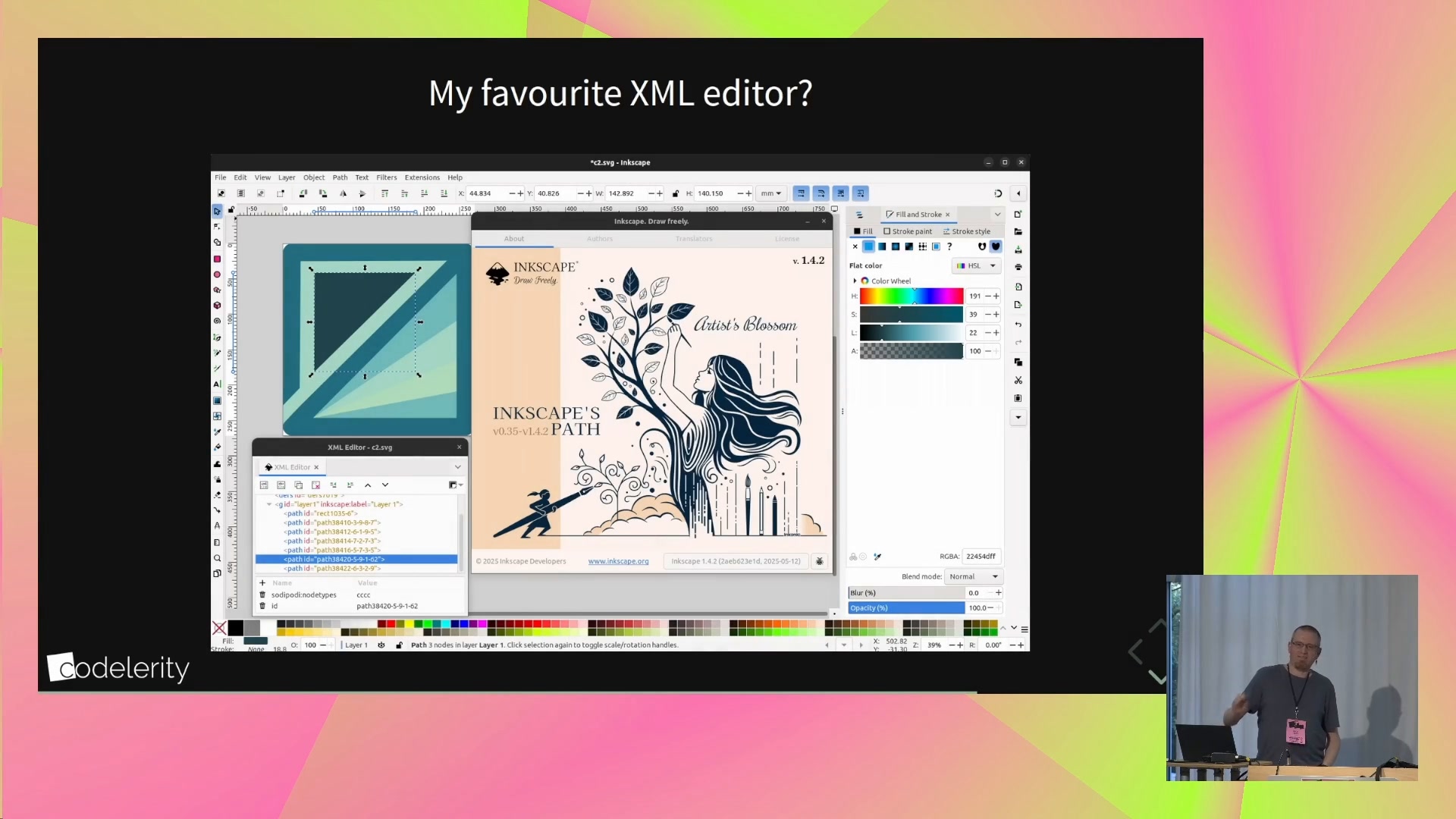Image resolution: width=1456 pixels, height=819 pixels.
Task: Toggle width/height ratio lock
Action: coord(675,193)
